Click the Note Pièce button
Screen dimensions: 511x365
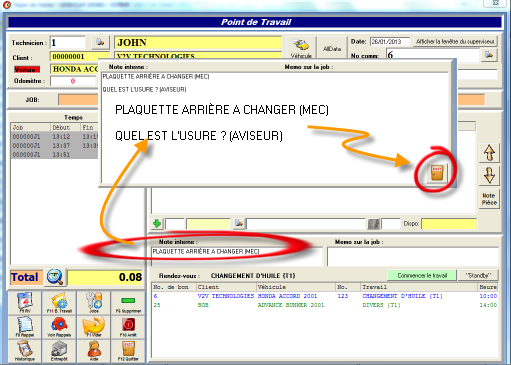[489, 199]
